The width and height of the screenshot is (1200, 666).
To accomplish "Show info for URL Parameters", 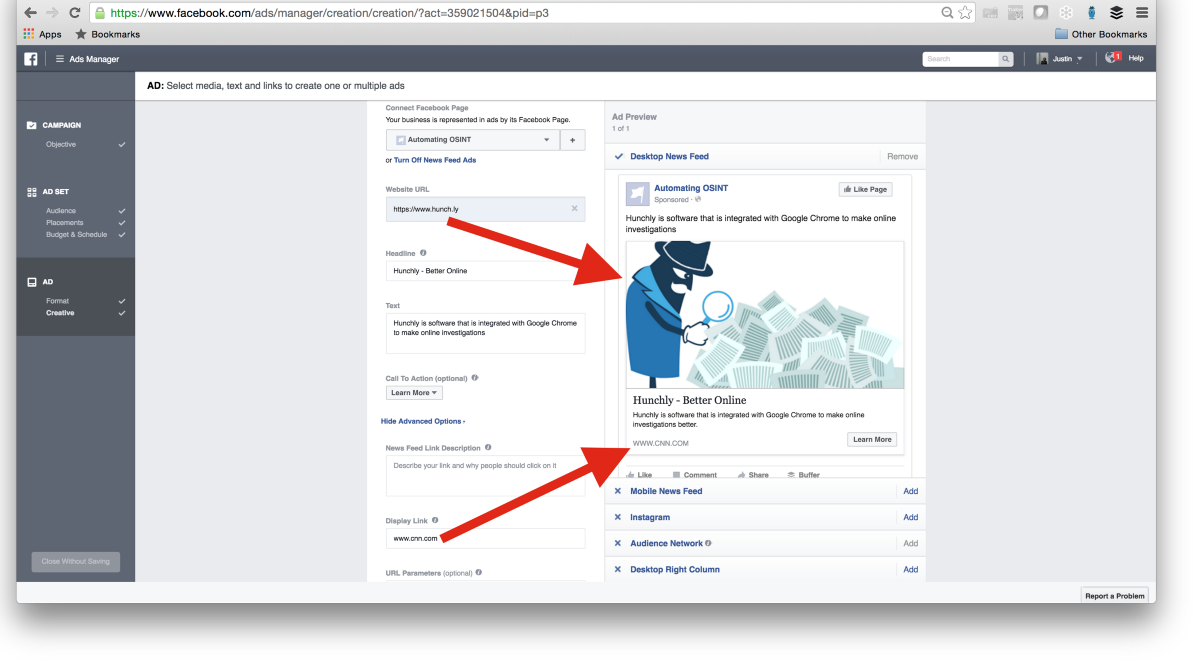I will click(479, 572).
